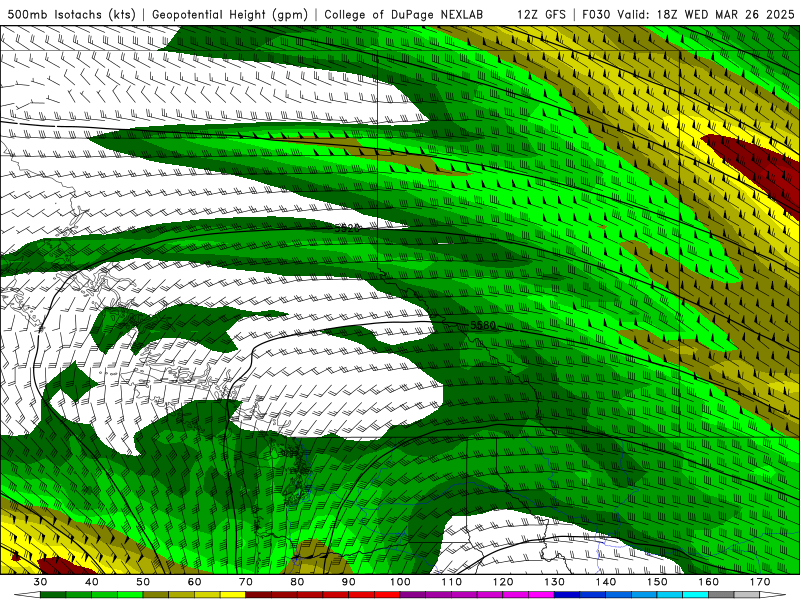Select the olive colorbar swatch under 50
Screen dimensions: 800x600
tap(156, 595)
